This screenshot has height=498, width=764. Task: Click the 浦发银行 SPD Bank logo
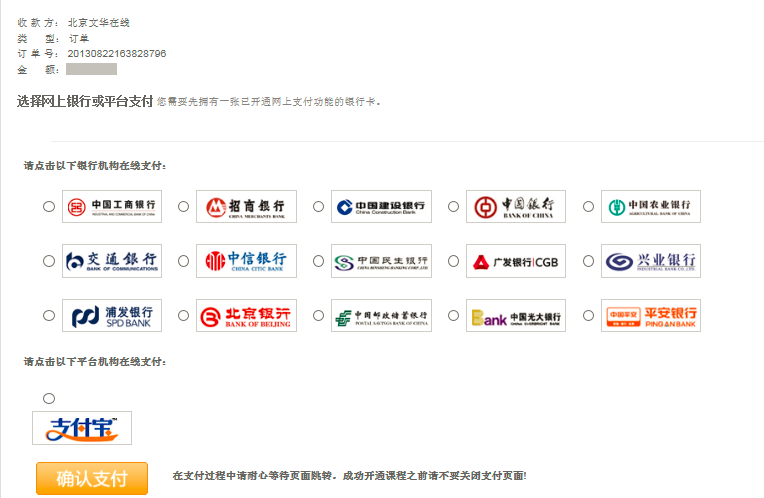point(112,316)
